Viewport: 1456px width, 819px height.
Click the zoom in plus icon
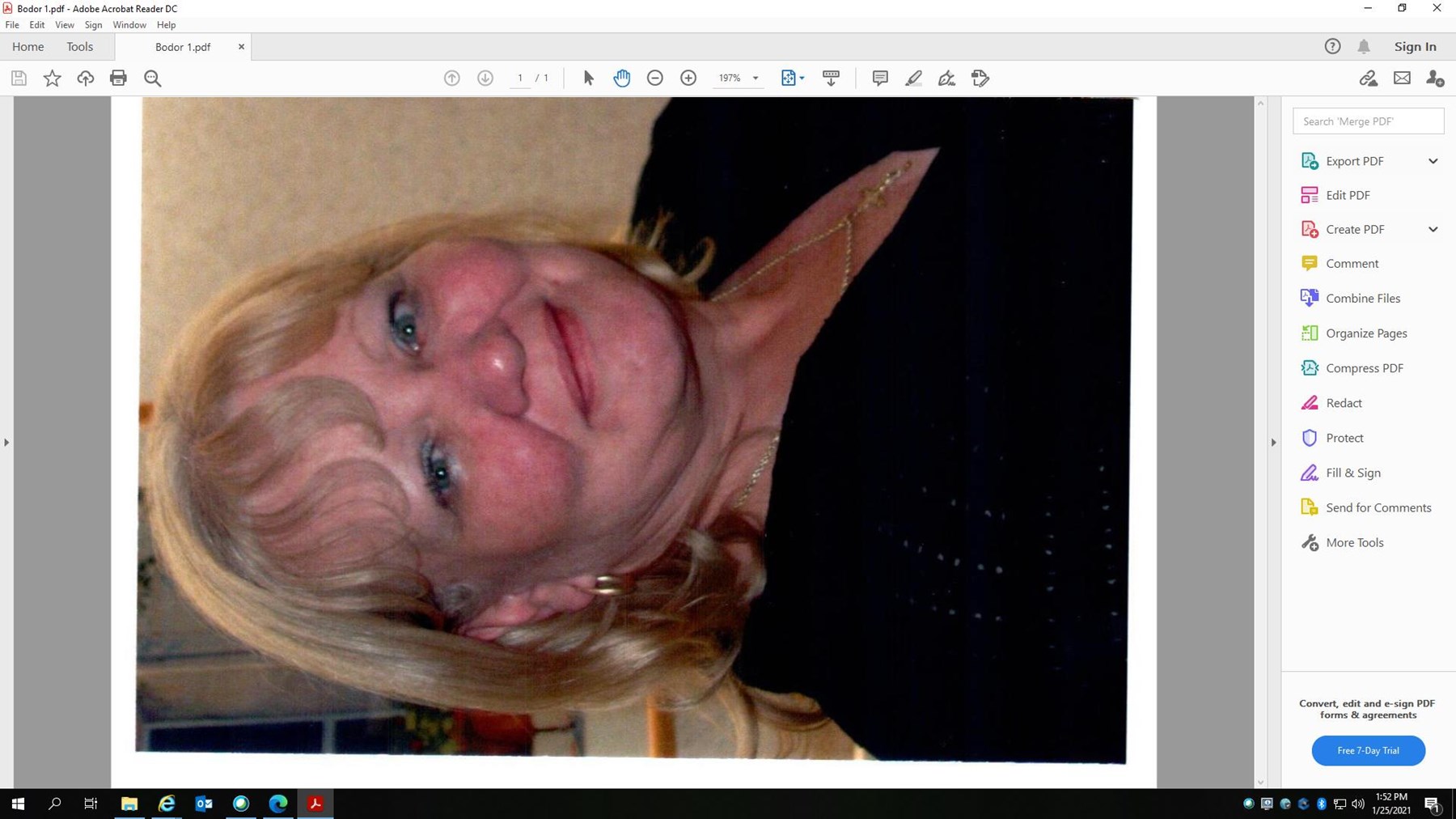688,79
